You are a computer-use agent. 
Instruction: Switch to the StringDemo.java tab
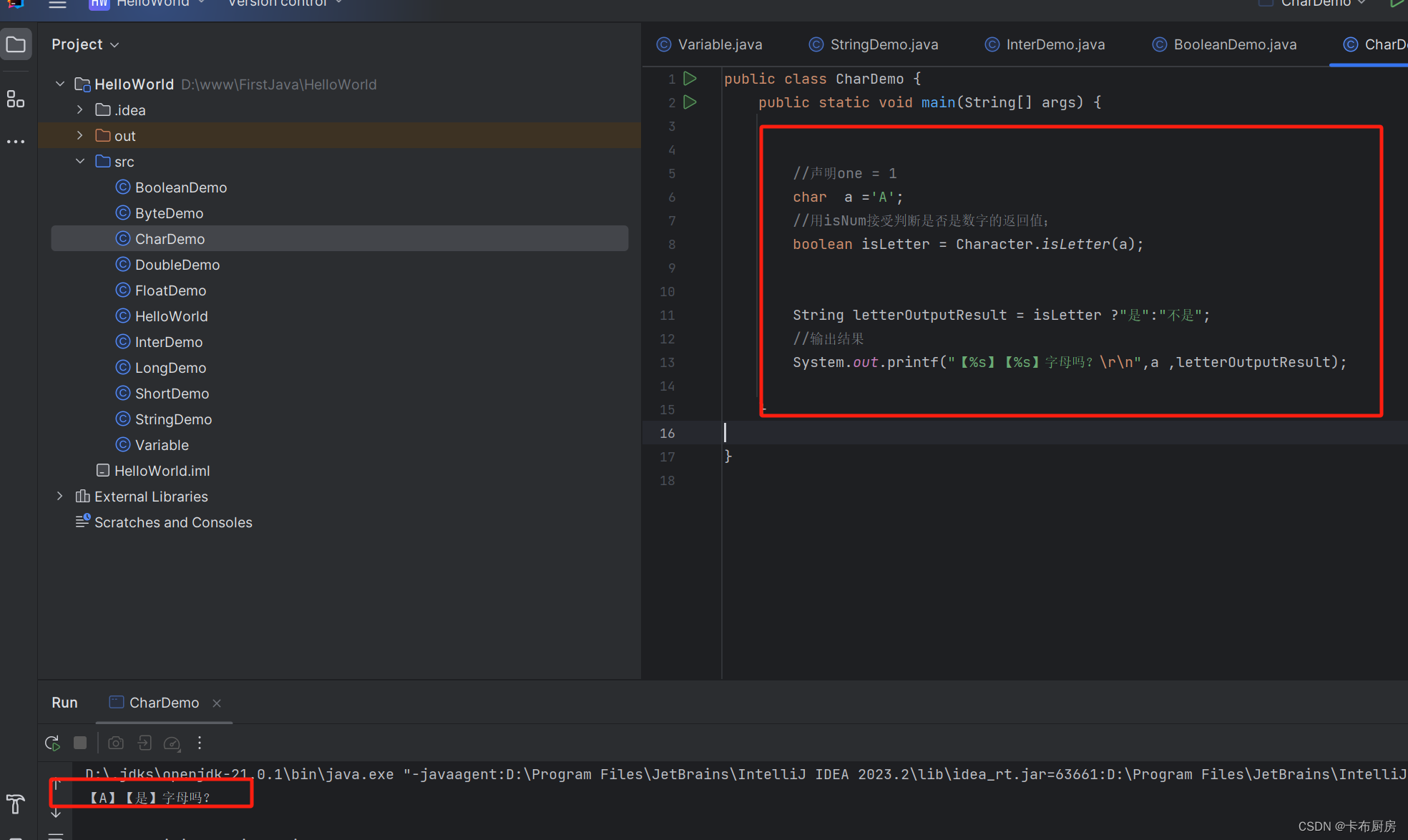click(884, 44)
